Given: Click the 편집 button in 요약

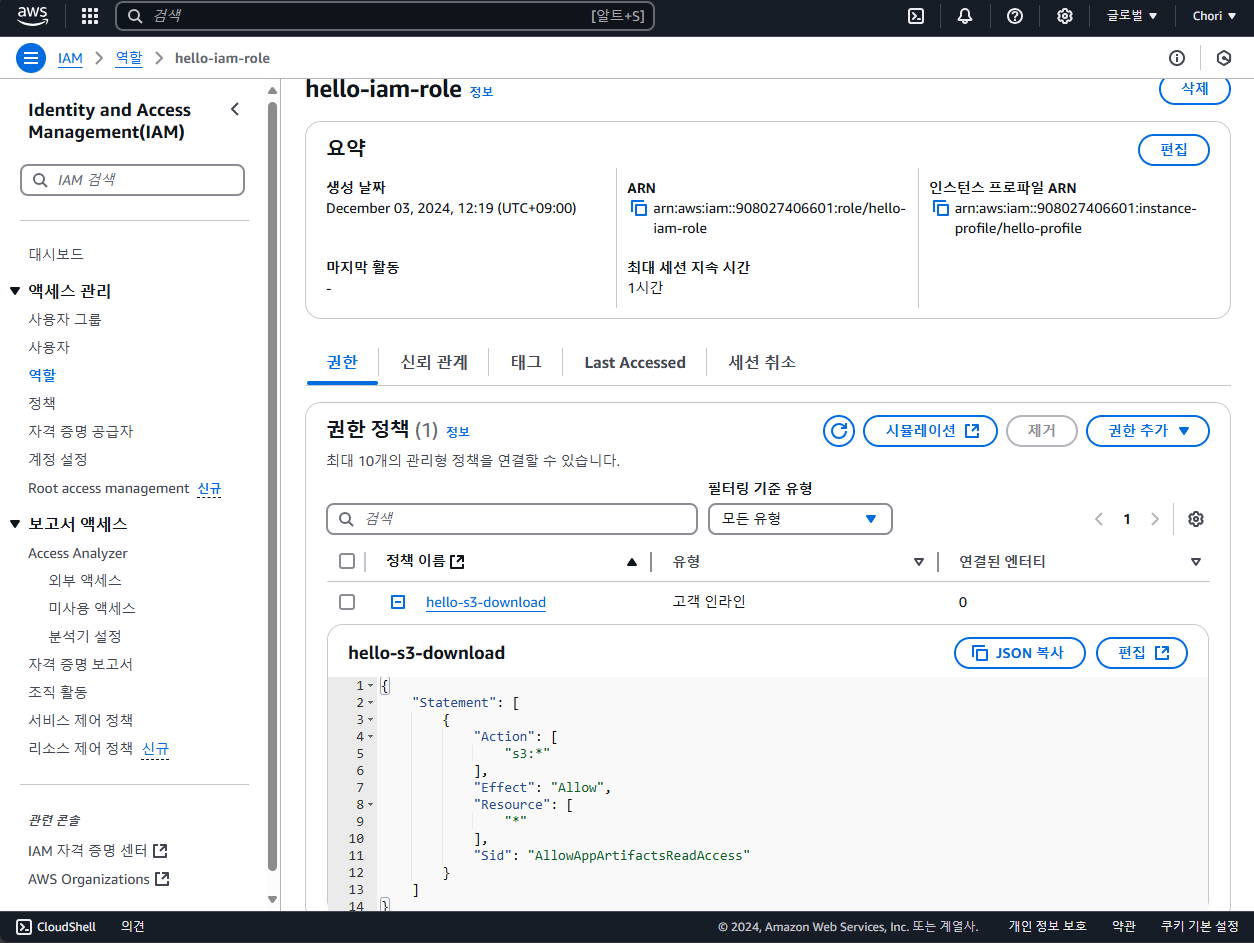Looking at the screenshot, I should click(x=1174, y=150).
